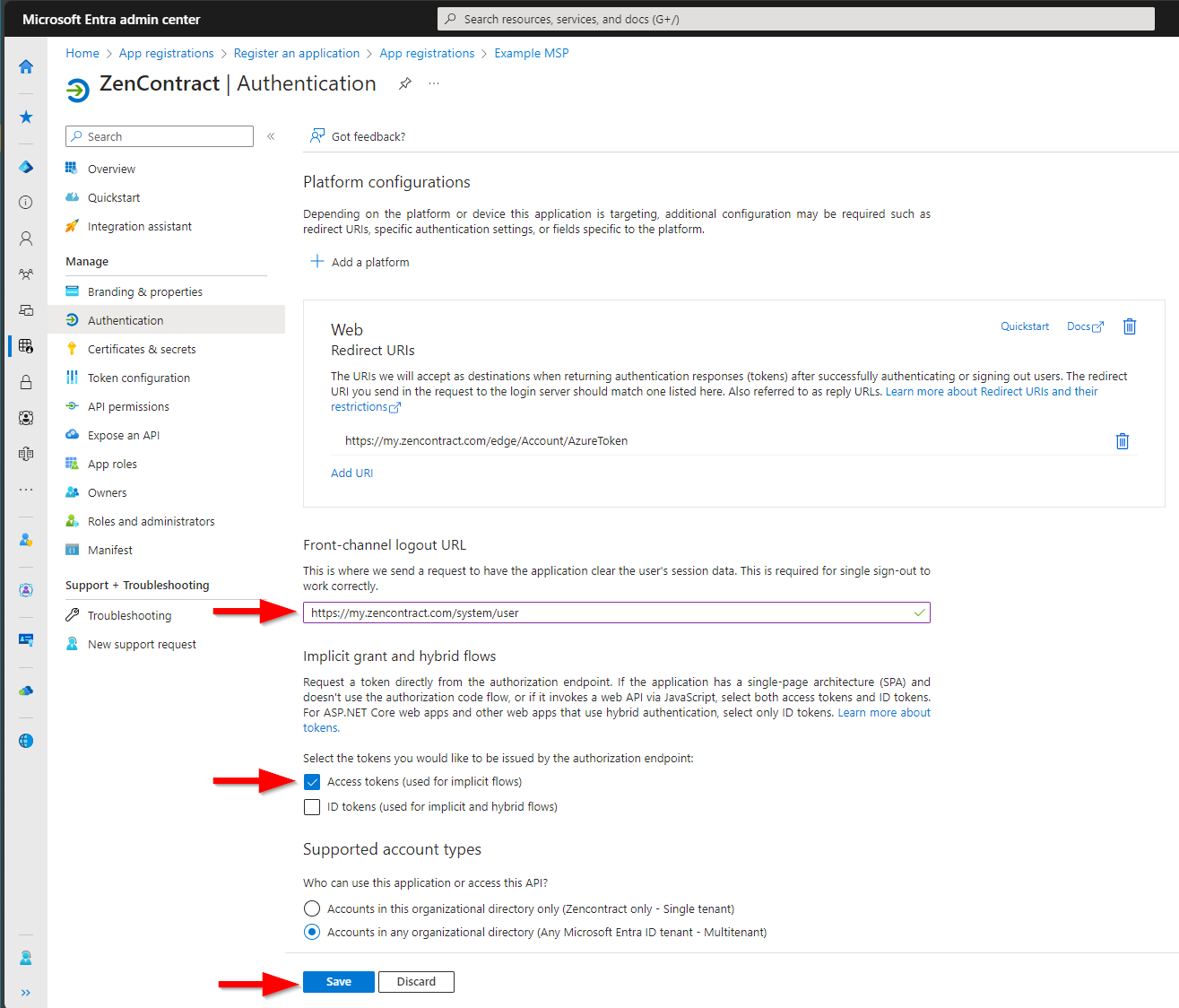The image size is (1179, 1008).
Task: Click the Users person icon in the left rail
Action: coord(25,238)
